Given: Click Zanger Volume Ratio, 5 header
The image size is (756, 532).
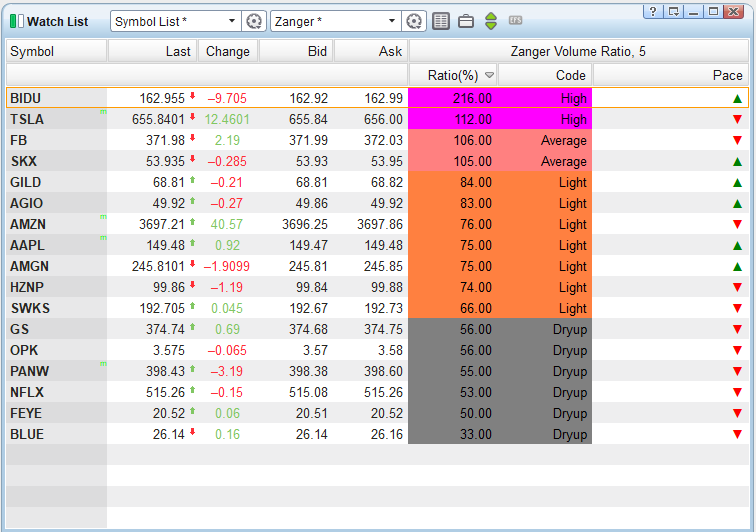Looking at the screenshot, I should point(579,51).
